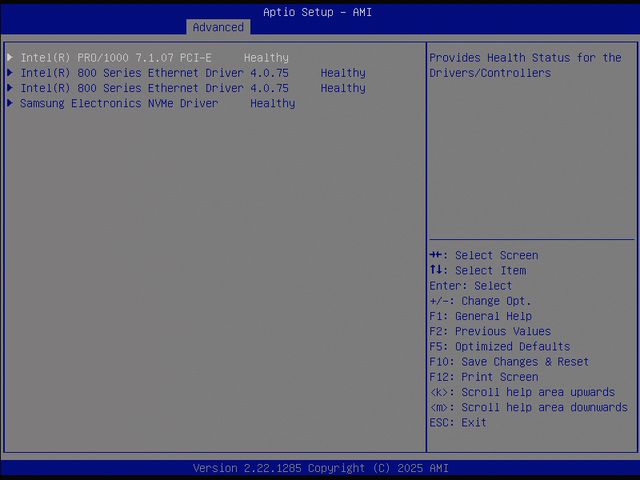This screenshot has width=640, height=480.
Task: Click the 'F1: General Help' hint
Action: point(480,316)
